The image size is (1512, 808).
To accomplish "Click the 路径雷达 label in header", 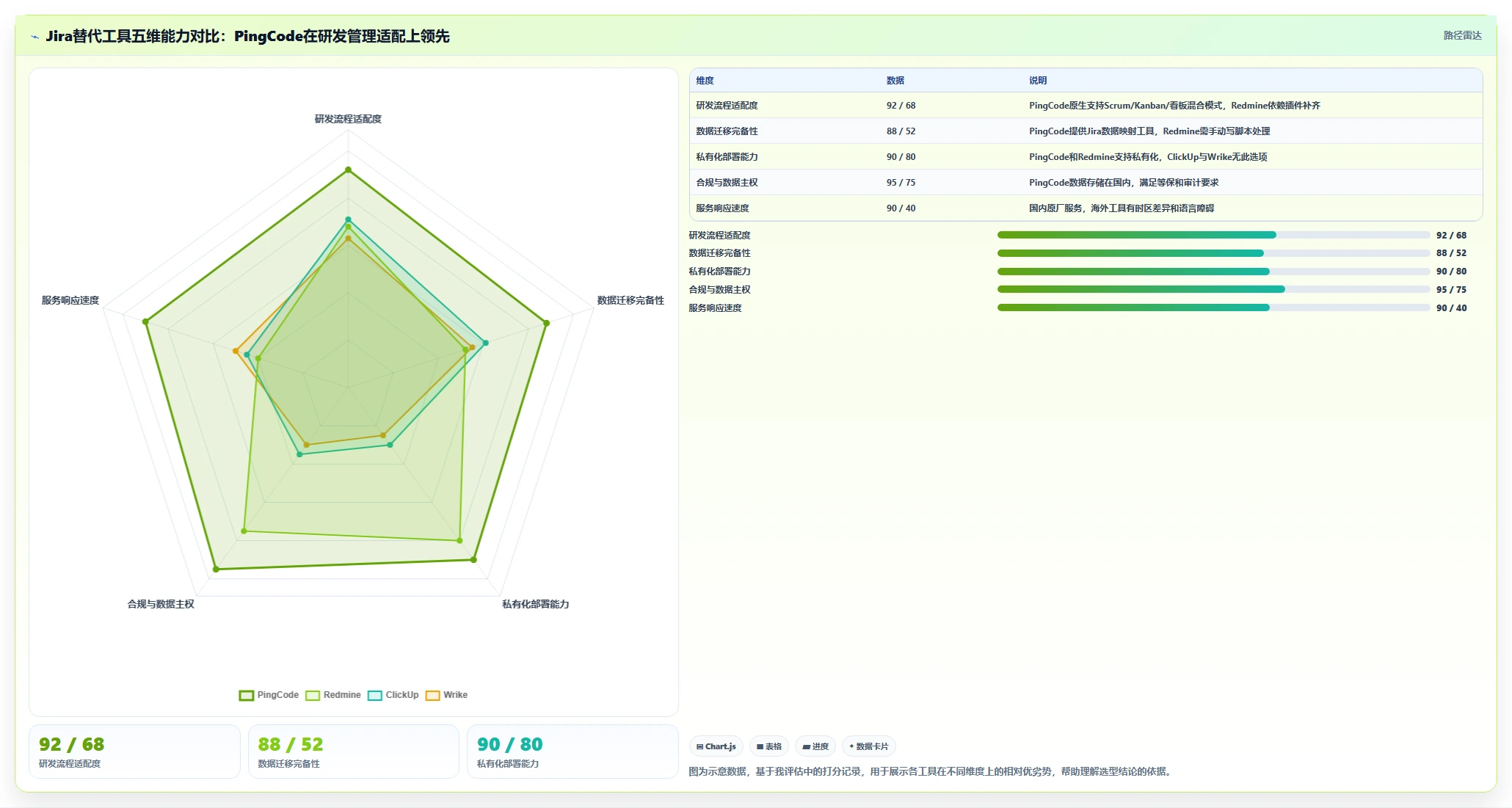I will click(1462, 35).
